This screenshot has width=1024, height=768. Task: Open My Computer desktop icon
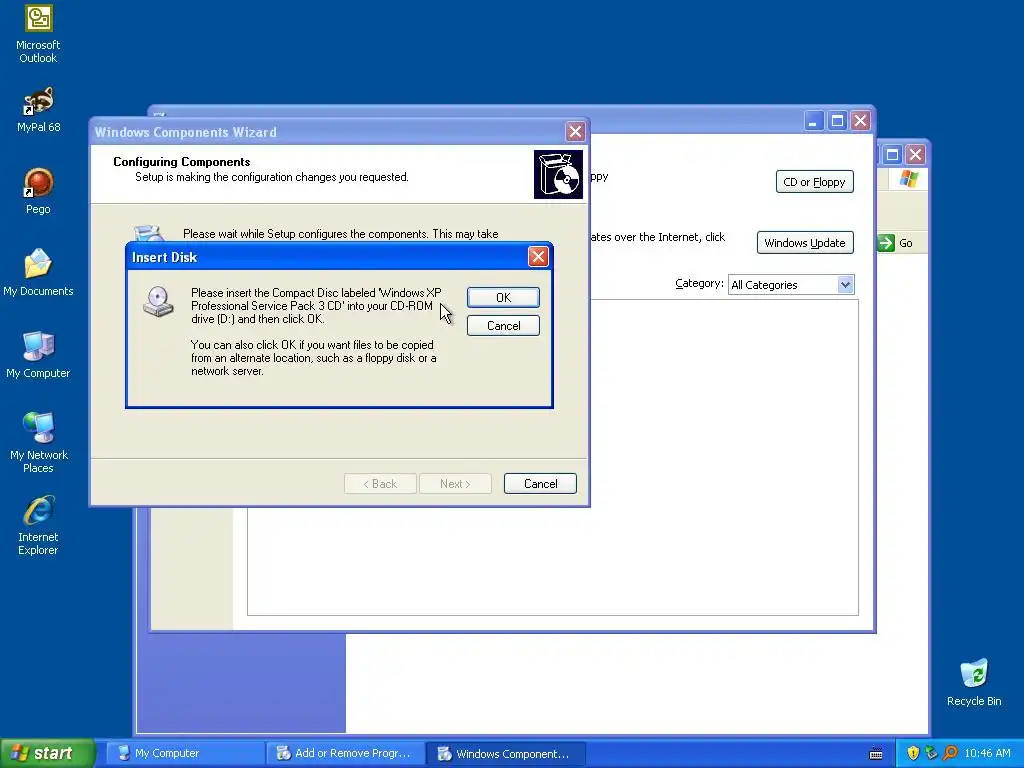38,355
